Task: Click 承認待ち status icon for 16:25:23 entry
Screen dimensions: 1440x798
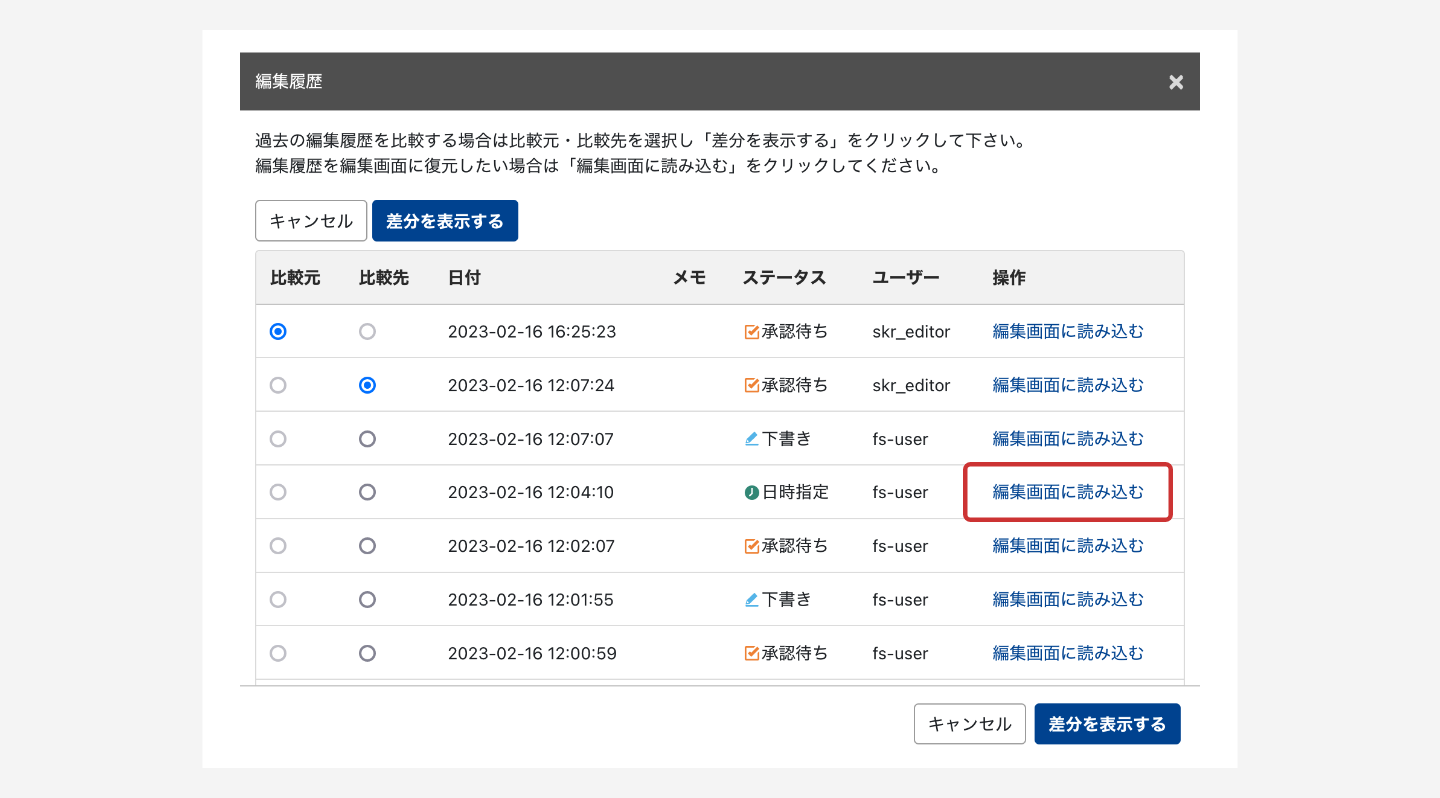Action: coord(752,332)
